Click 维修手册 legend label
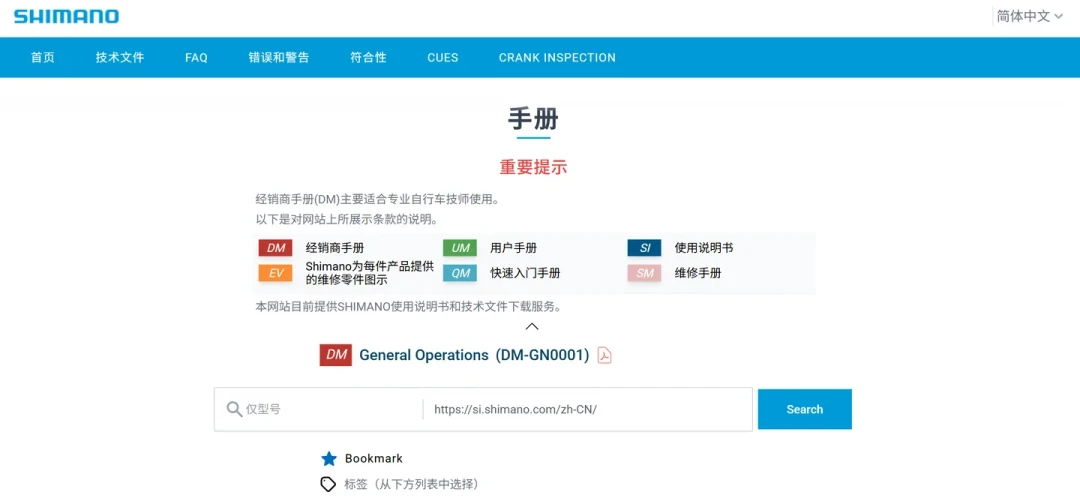 (x=698, y=273)
